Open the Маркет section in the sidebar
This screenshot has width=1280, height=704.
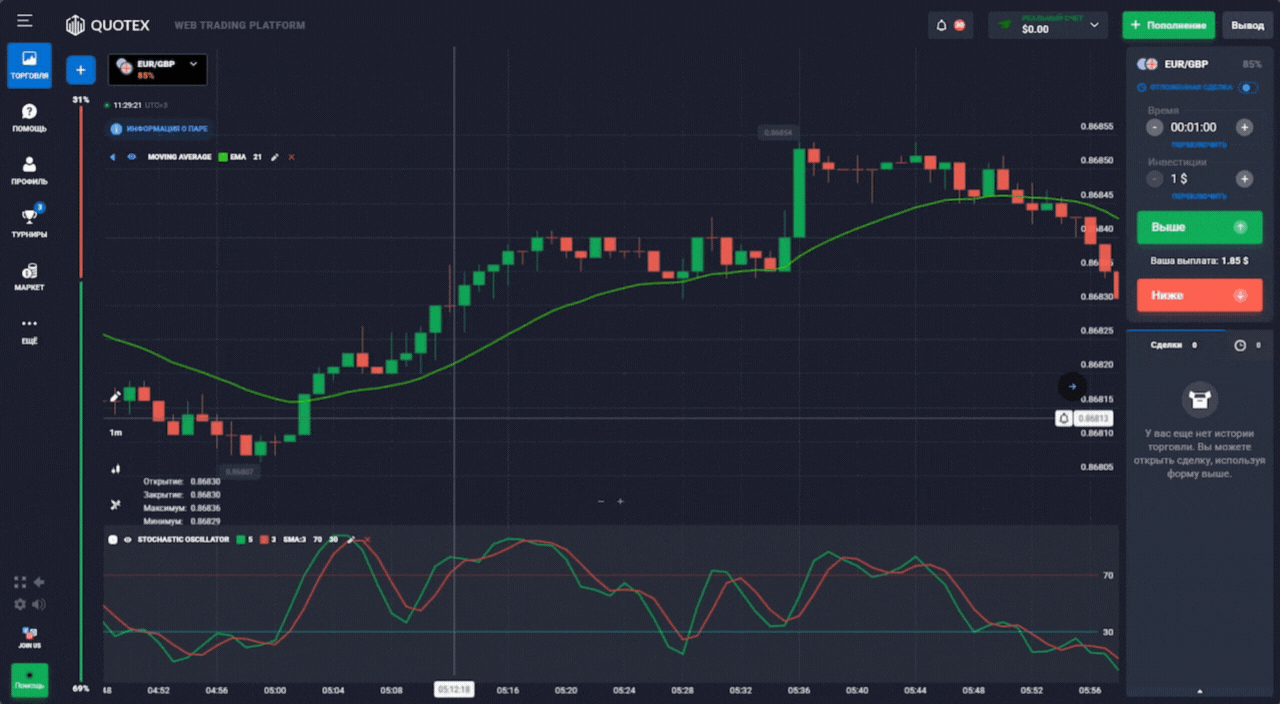point(29,276)
